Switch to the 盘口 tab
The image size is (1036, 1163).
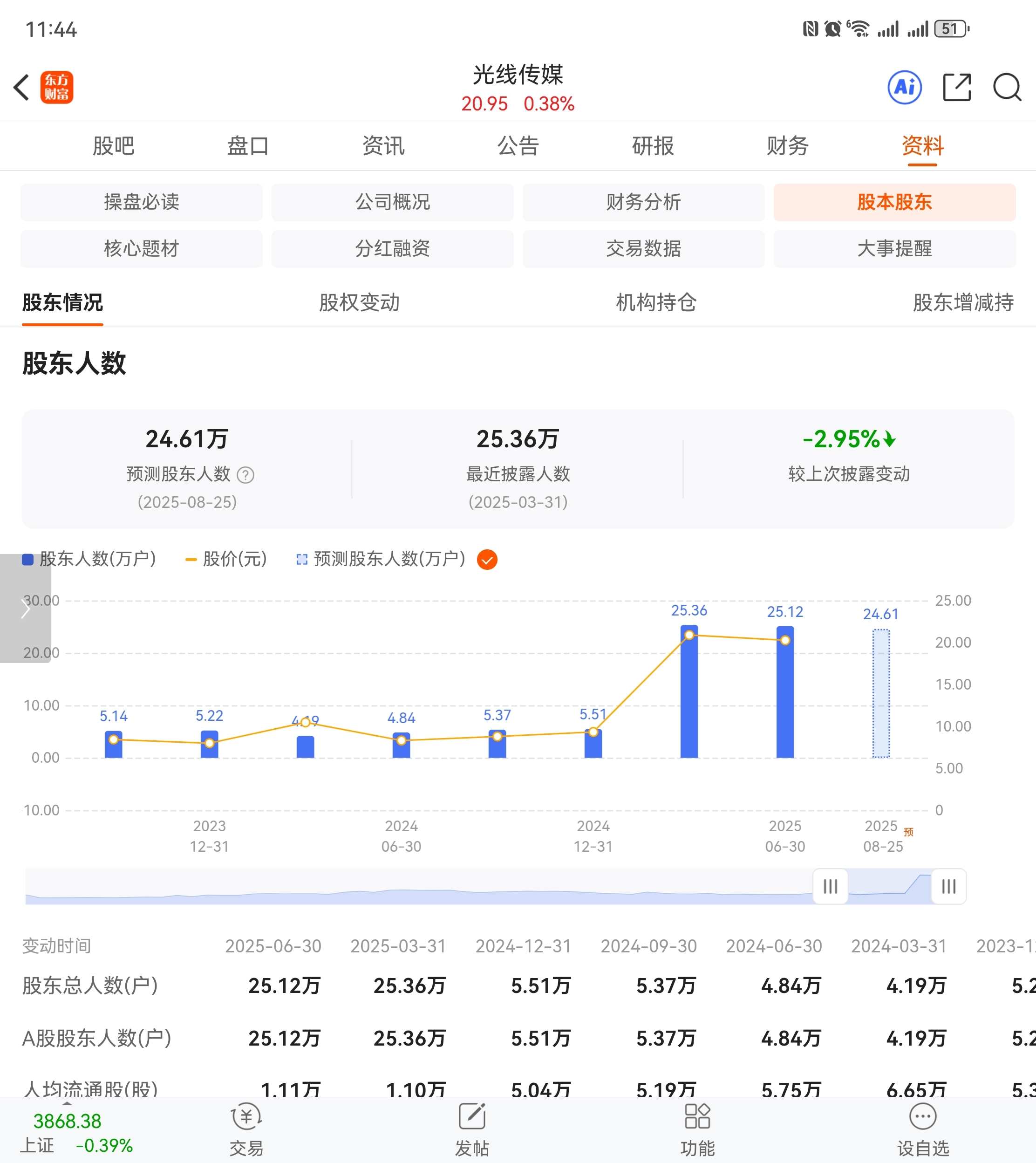point(248,146)
